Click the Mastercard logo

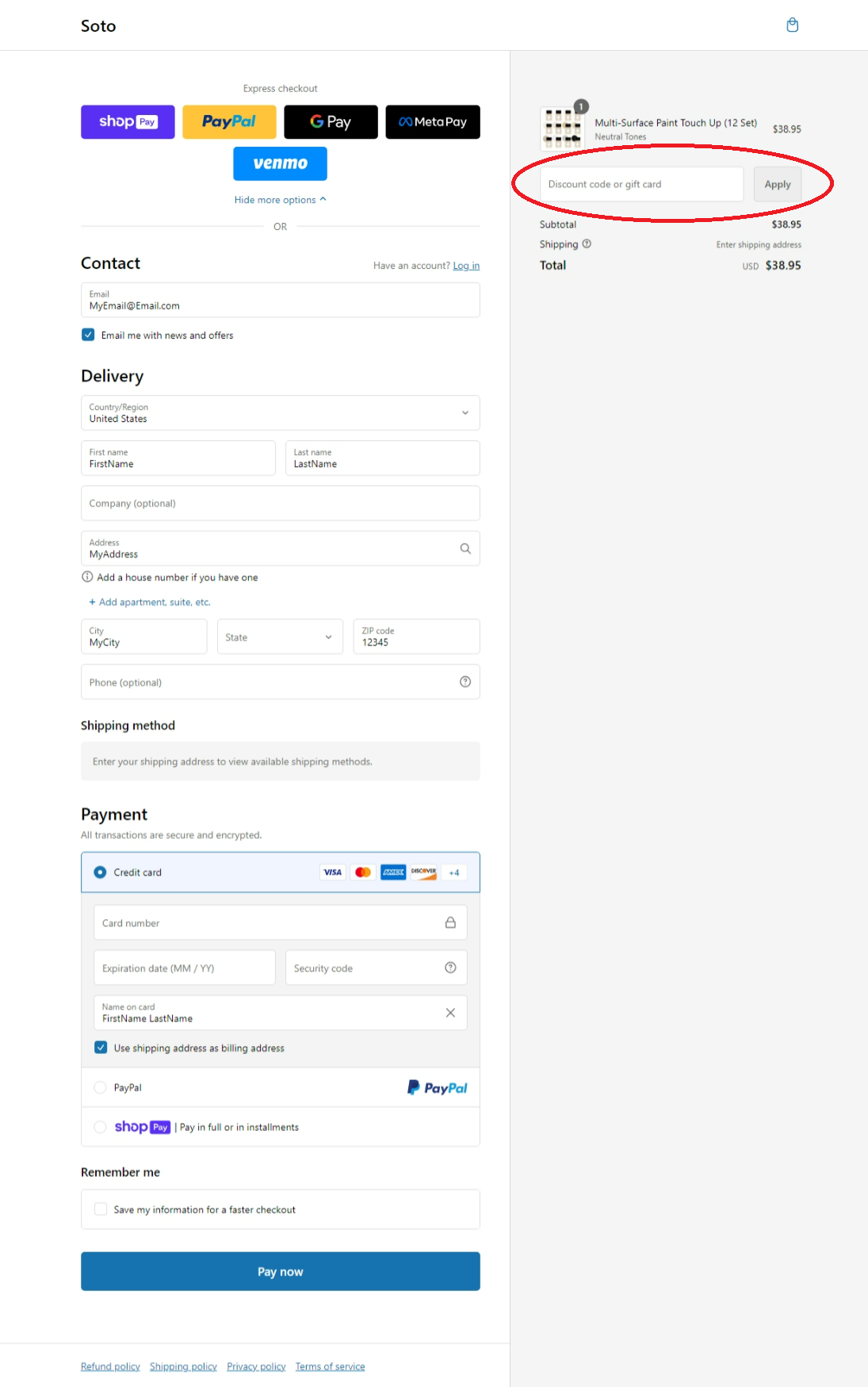coord(363,872)
